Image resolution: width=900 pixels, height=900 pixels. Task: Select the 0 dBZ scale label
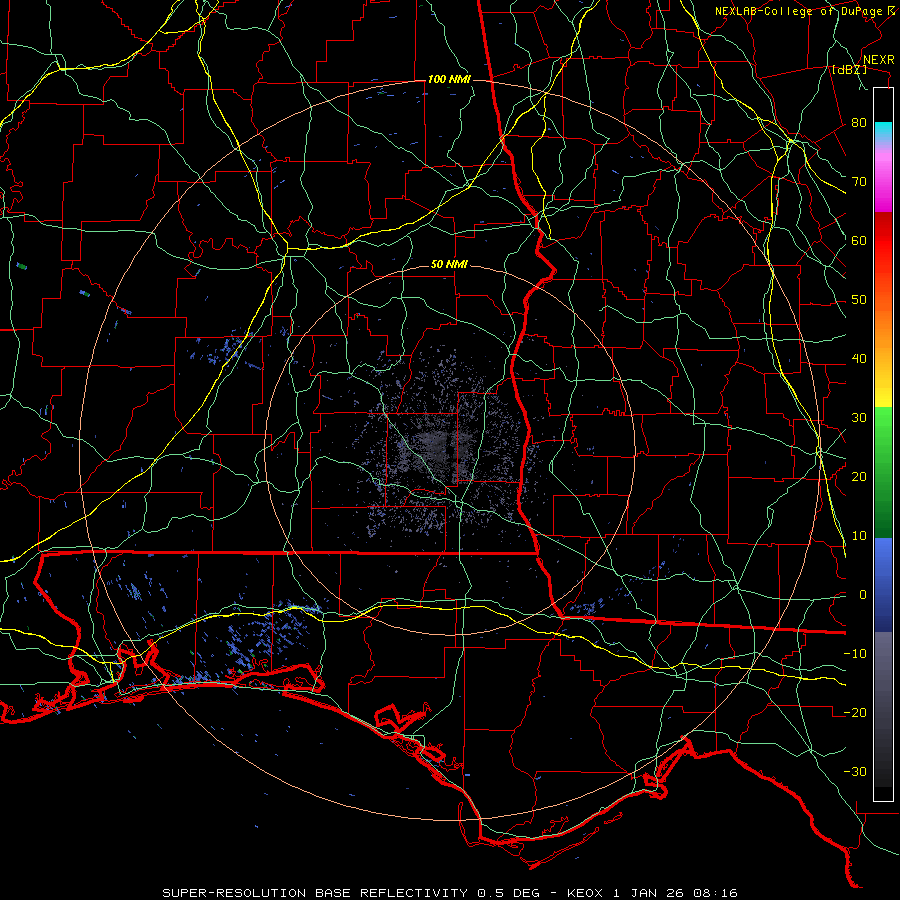click(x=863, y=595)
